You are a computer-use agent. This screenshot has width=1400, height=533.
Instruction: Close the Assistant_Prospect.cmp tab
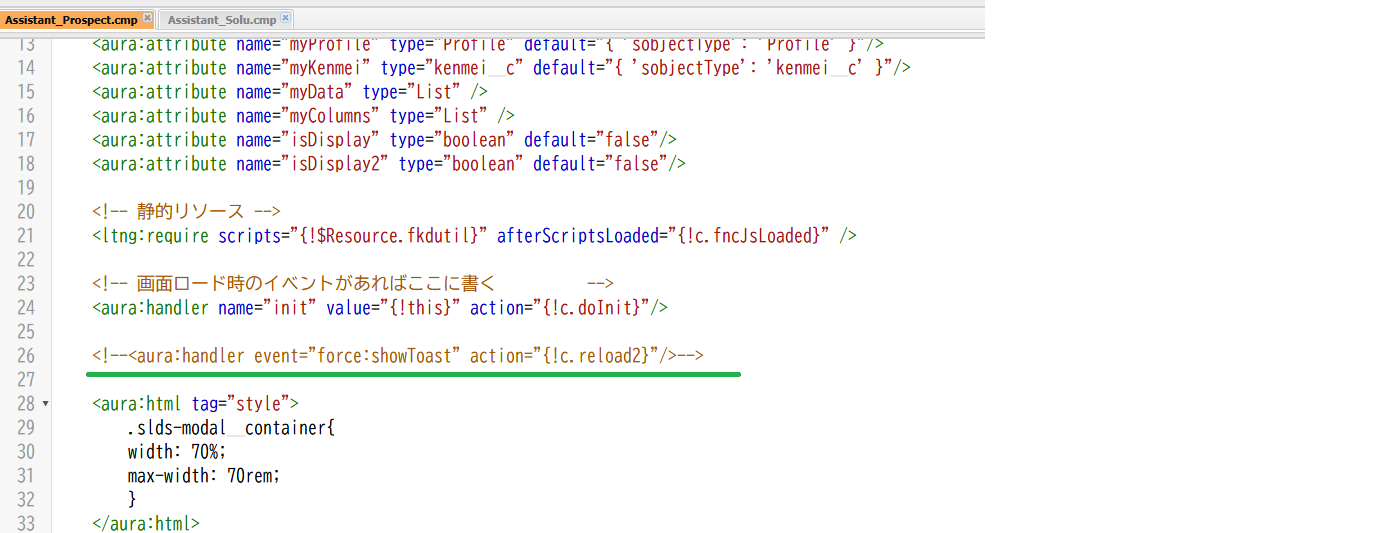pyautogui.click(x=148, y=18)
